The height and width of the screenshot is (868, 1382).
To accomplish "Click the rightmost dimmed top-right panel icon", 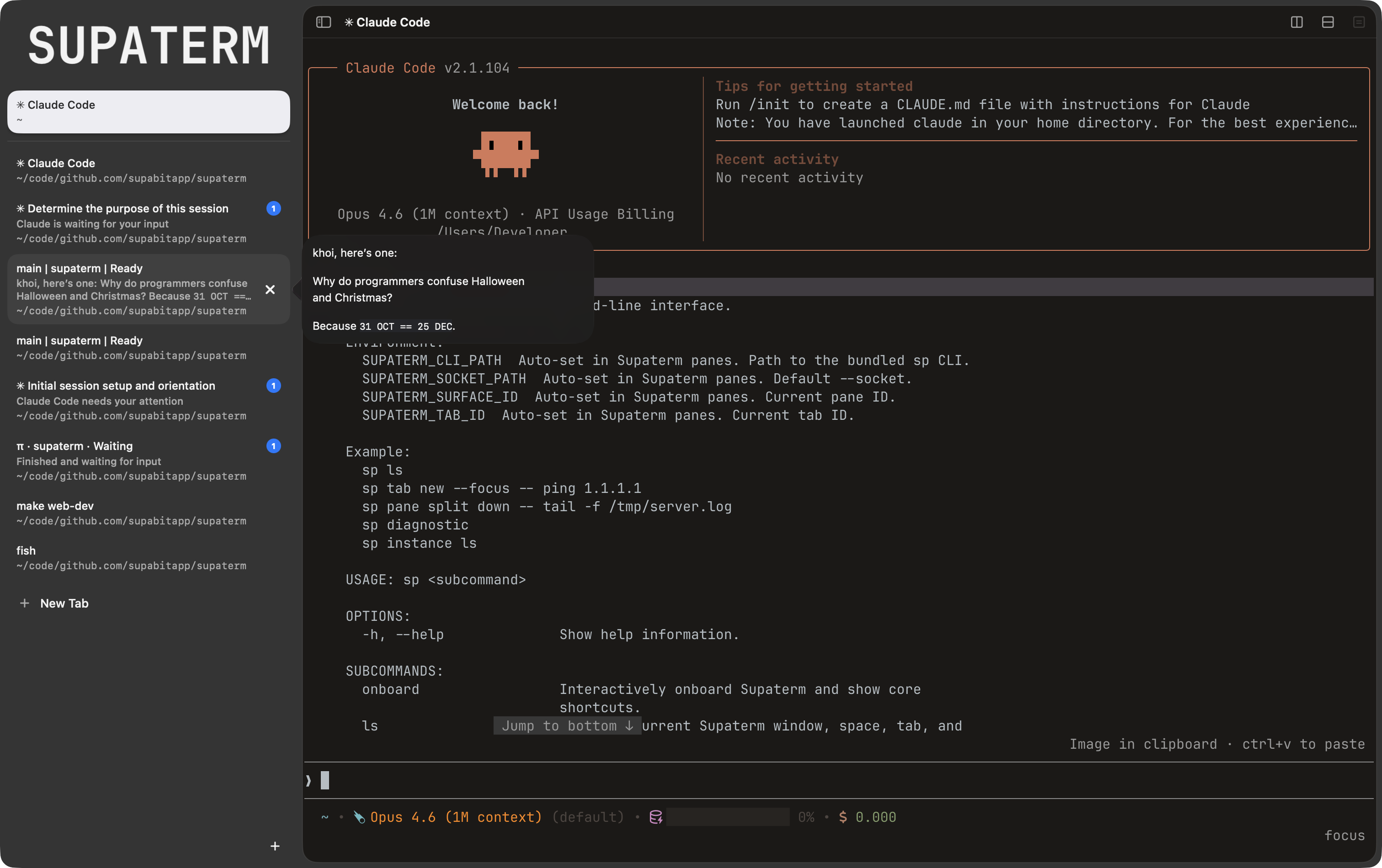I will pos(1358,22).
